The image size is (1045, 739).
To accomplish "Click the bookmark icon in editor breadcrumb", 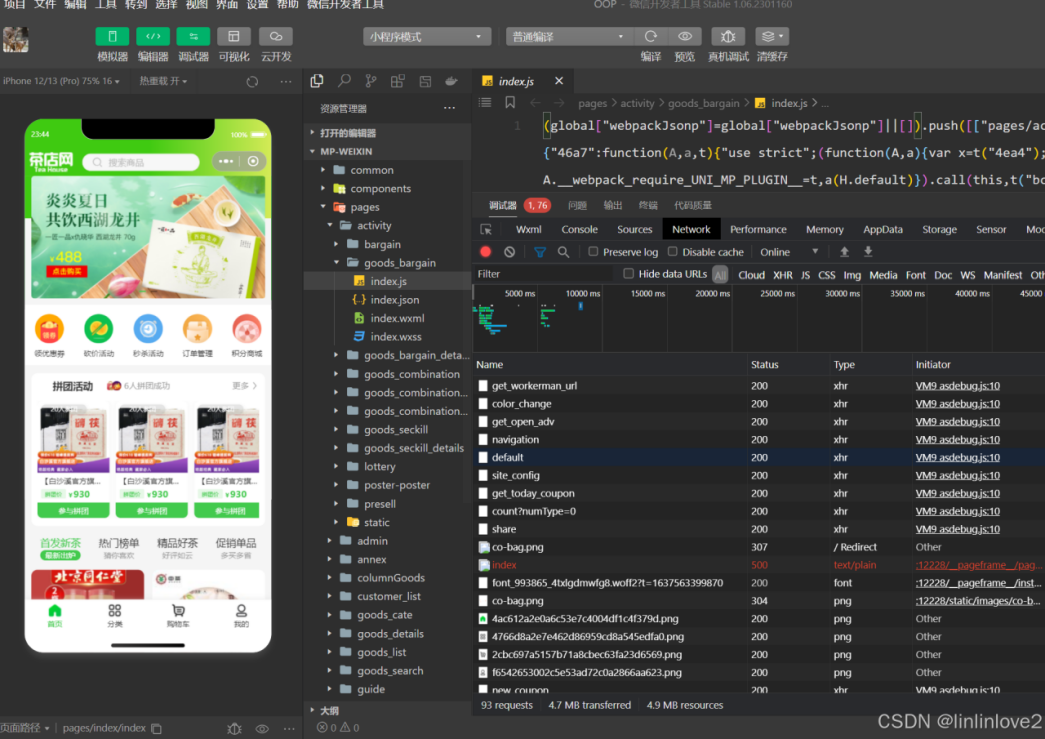I will pyautogui.click(x=510, y=103).
